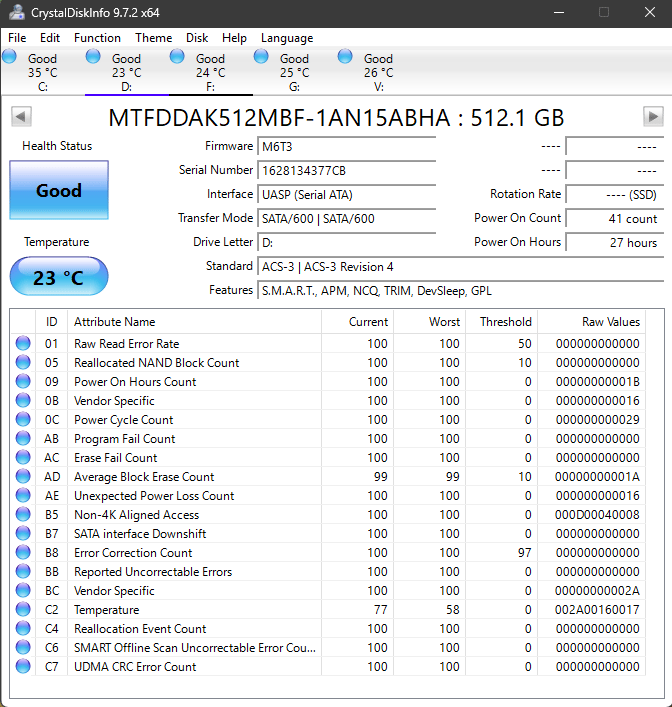Click the Power On Hours value
672x707 pixels.
click(615, 243)
